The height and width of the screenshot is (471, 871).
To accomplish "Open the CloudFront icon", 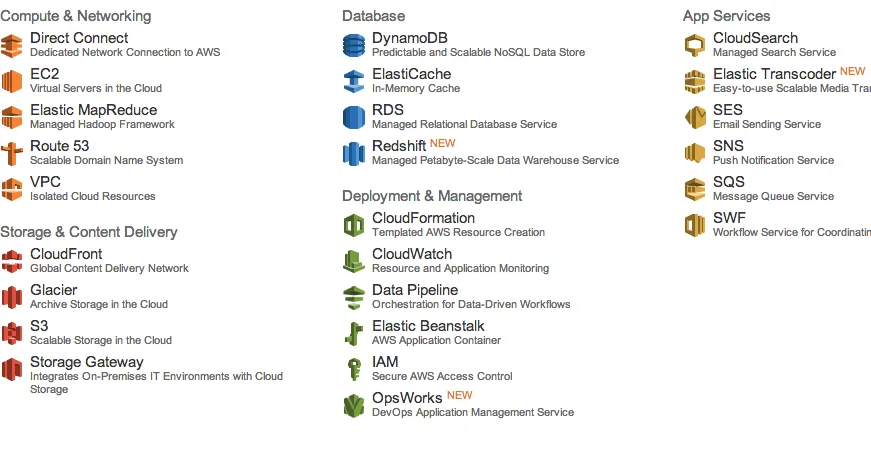I will (x=12, y=261).
